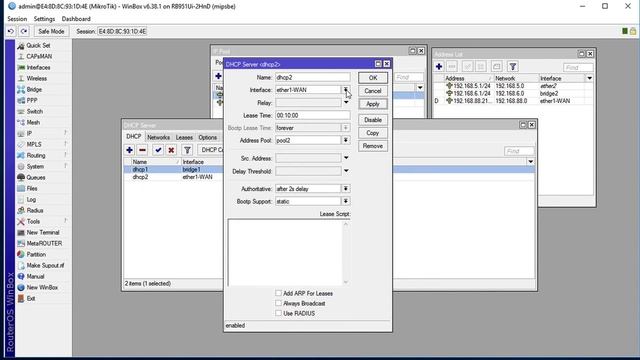Click the filter funnel icon in Address List window
Viewport: 640px width, 360px height.
pos(513,67)
